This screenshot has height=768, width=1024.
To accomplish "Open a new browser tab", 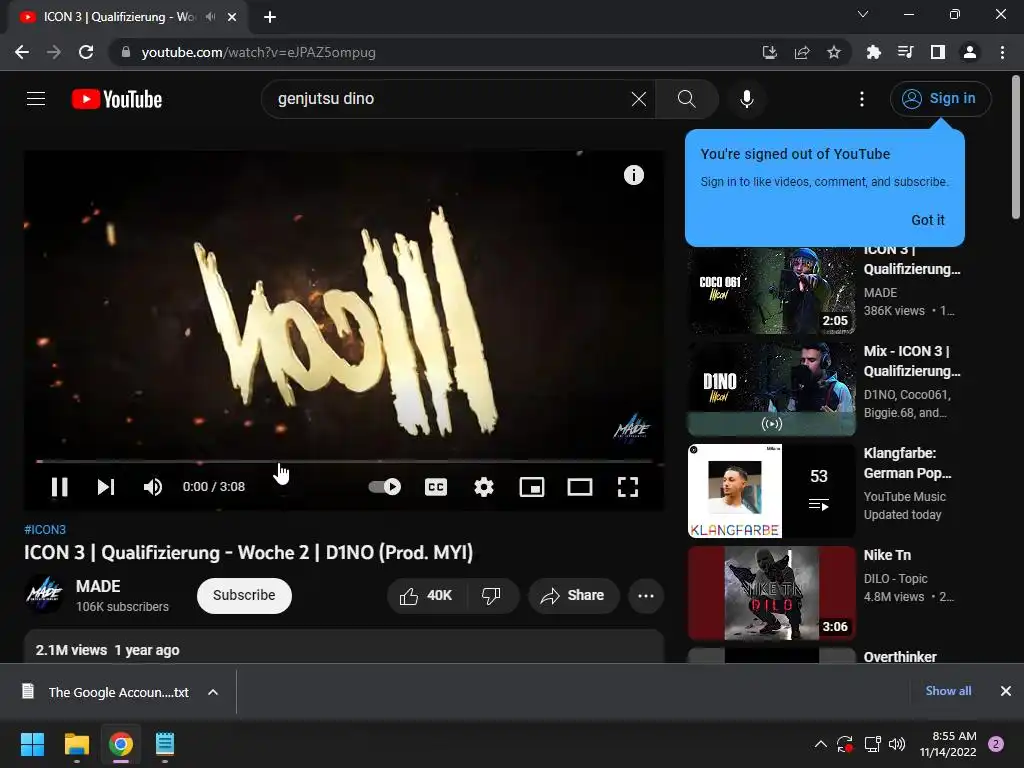I will [270, 17].
